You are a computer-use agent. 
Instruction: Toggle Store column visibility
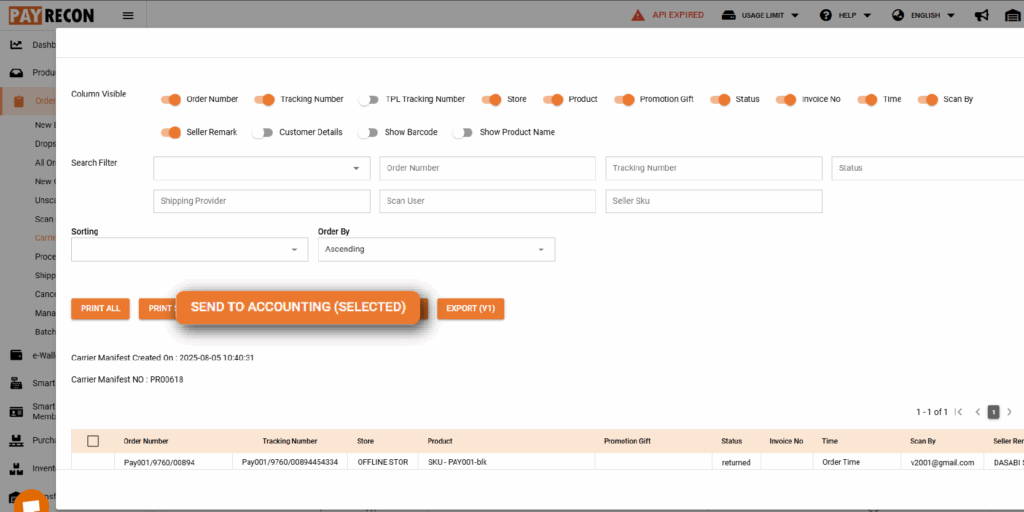tap(491, 100)
